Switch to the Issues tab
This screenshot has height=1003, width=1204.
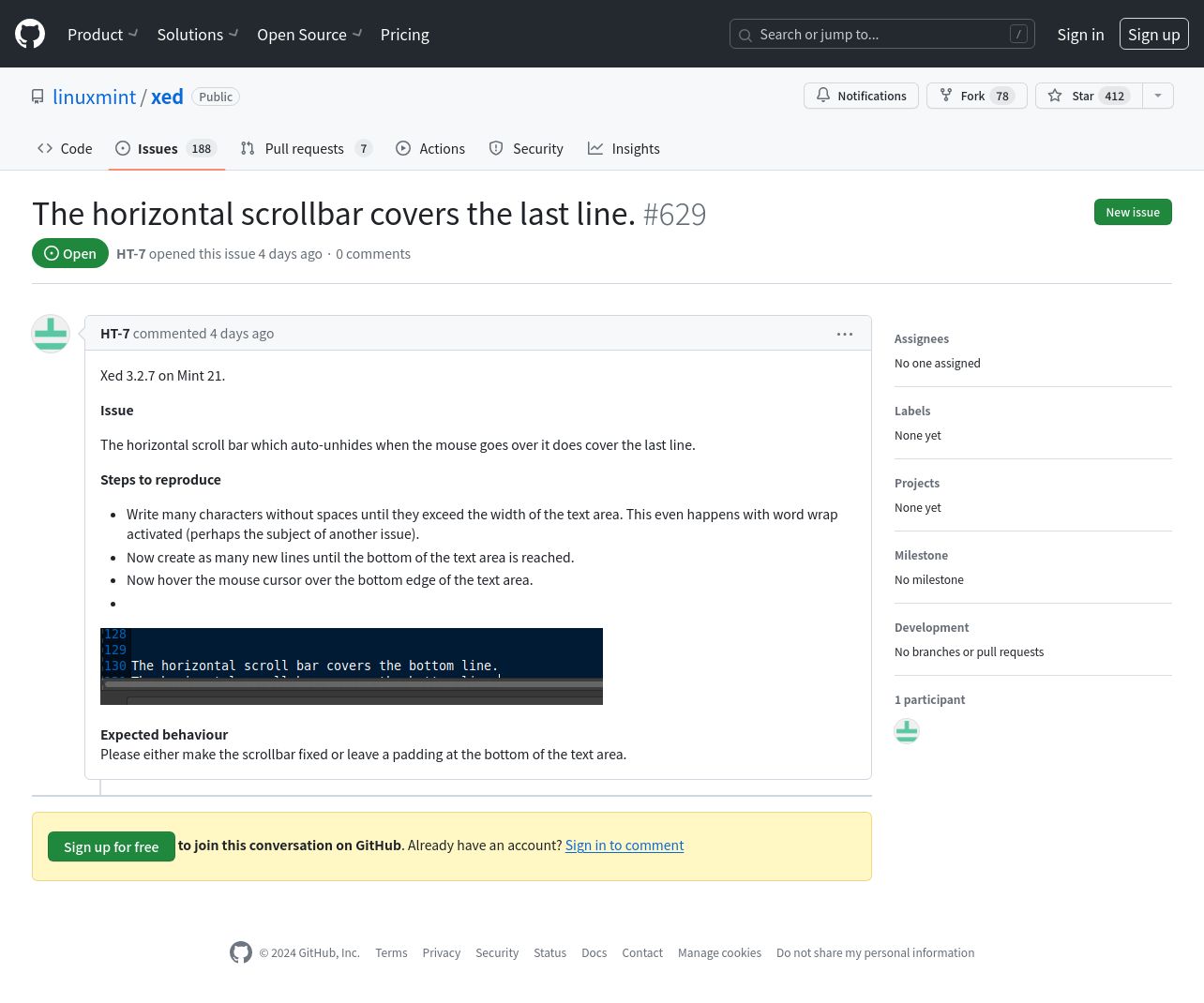(x=166, y=148)
